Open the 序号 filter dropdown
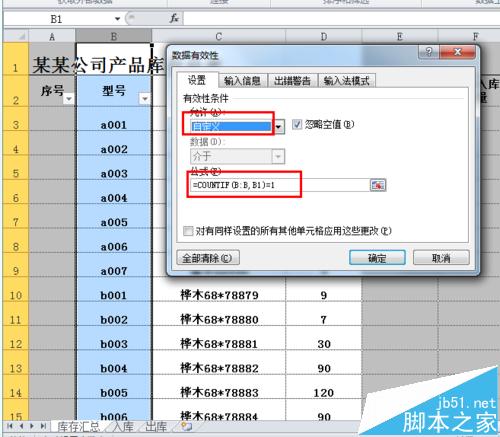This screenshot has height=437, width=500. pyautogui.click(x=69, y=99)
